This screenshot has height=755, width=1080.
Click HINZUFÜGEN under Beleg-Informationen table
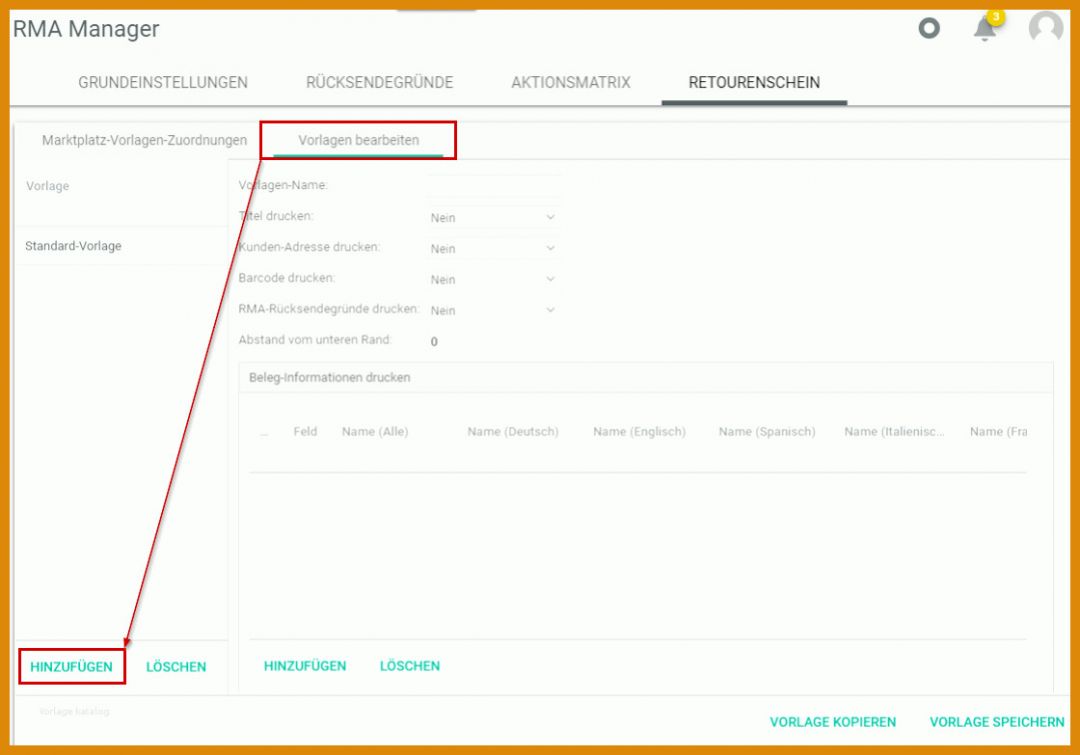point(305,666)
